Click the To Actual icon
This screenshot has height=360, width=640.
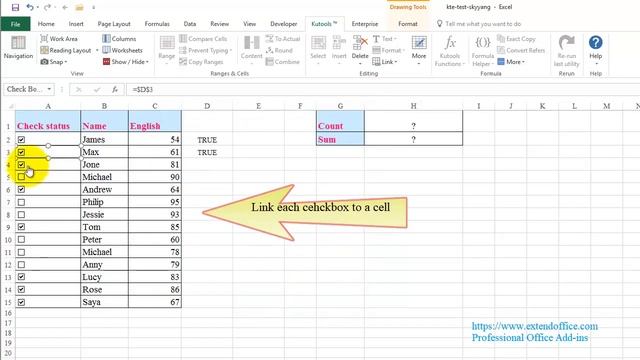pyautogui.click(x=269, y=39)
